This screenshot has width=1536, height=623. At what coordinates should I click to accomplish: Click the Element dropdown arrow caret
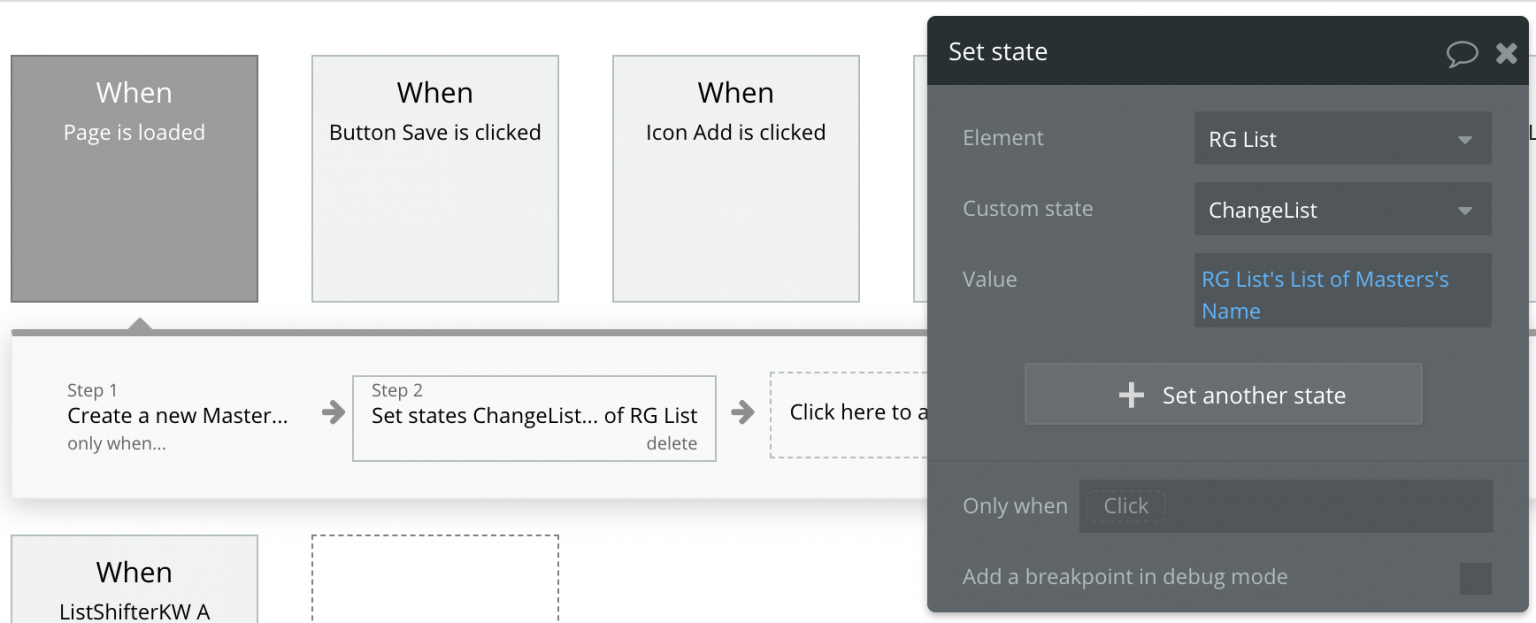click(1465, 140)
